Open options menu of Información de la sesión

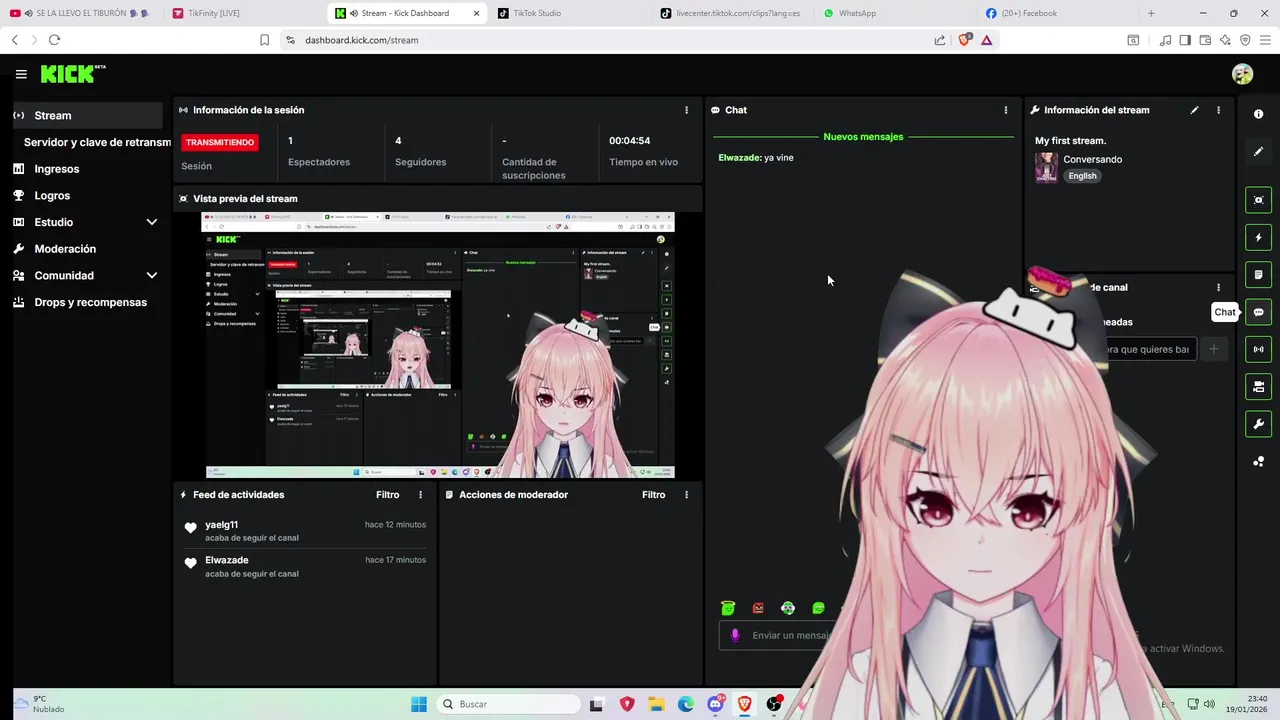pyautogui.click(x=686, y=110)
